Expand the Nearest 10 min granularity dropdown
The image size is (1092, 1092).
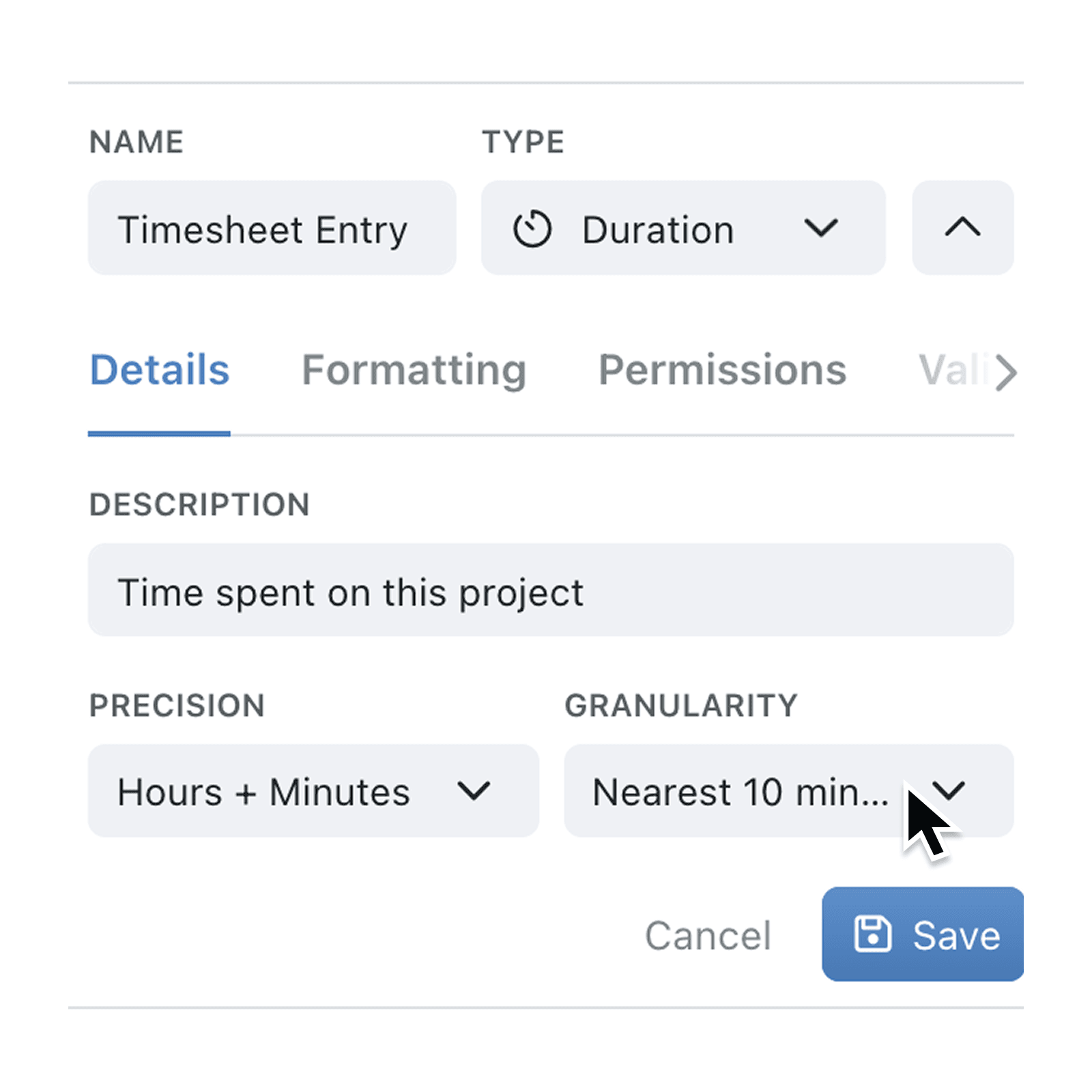[x=741, y=791]
